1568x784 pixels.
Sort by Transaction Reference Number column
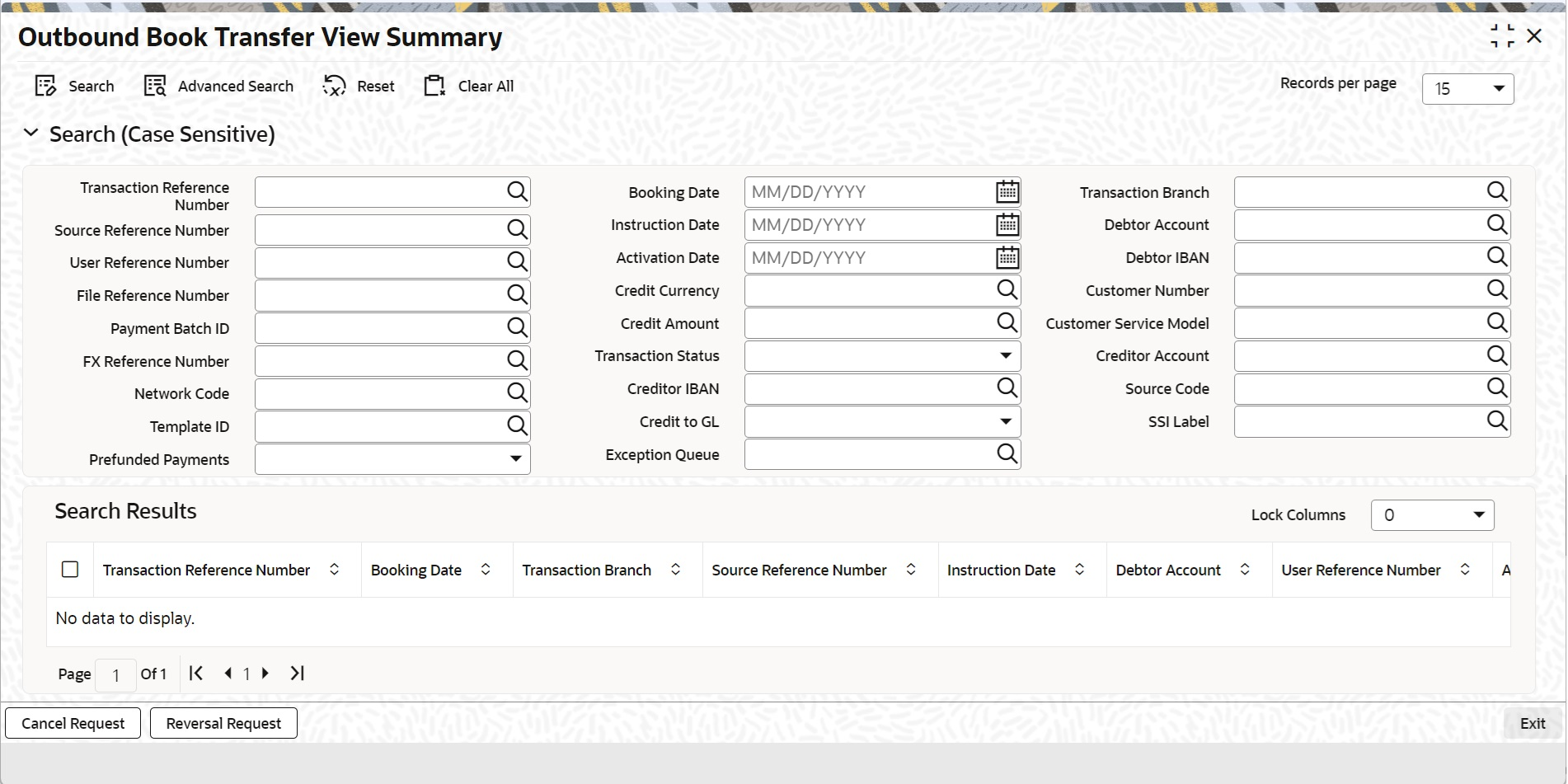tap(334, 570)
